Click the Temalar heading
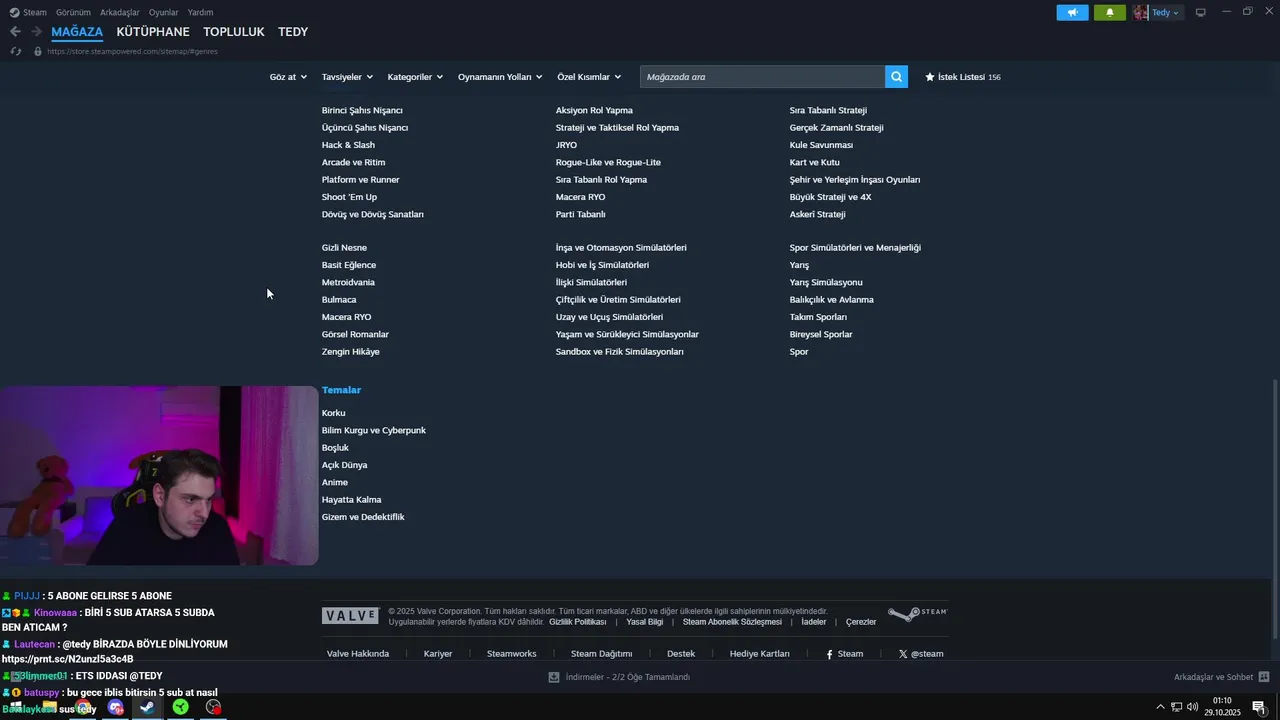This screenshot has width=1280, height=720. tap(341, 390)
